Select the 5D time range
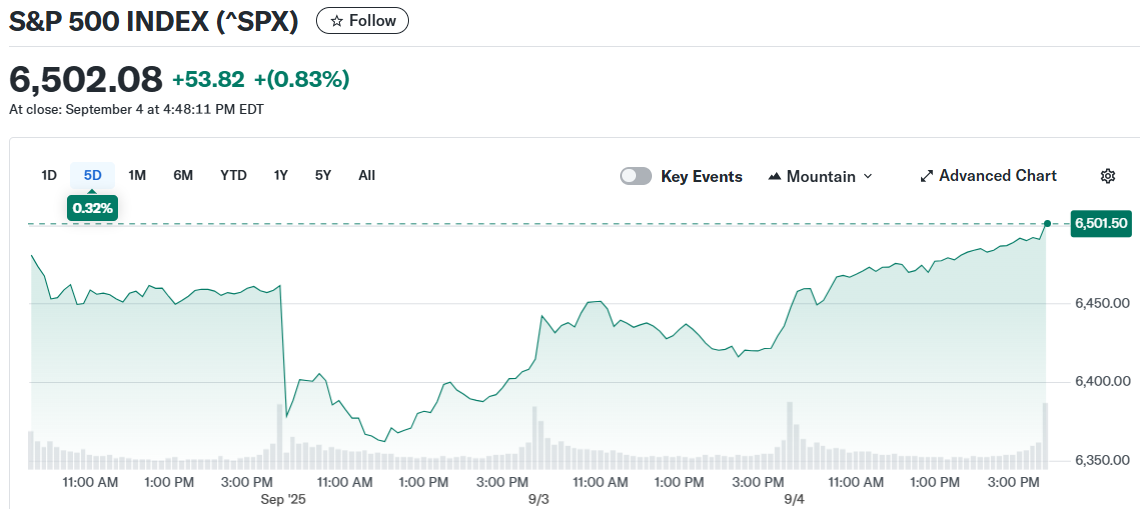The height and width of the screenshot is (509, 1140). pyautogui.click(x=93, y=175)
